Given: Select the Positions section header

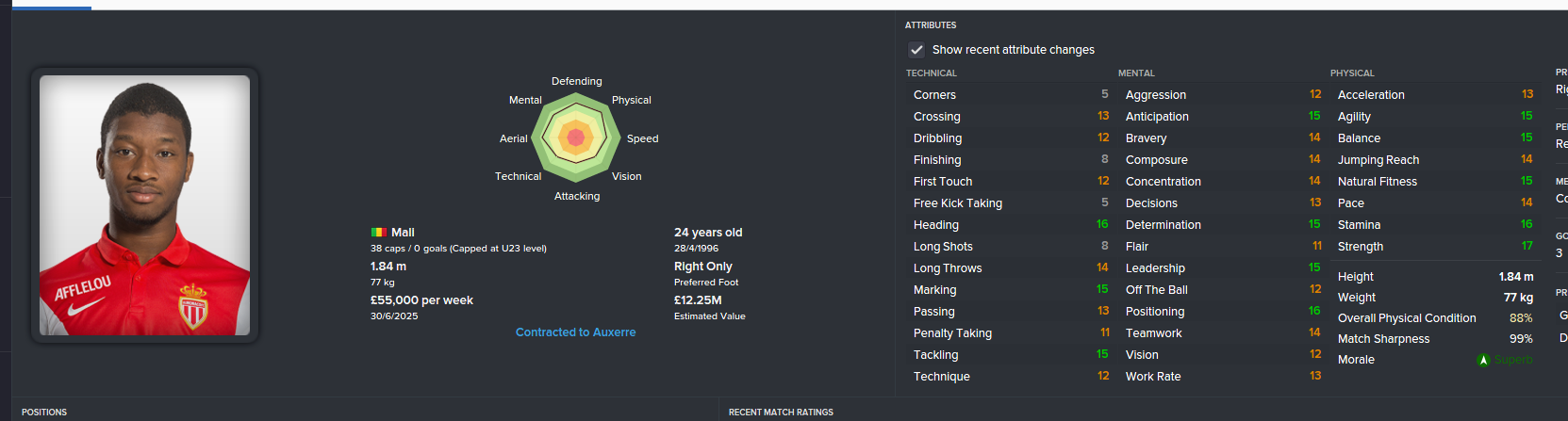Looking at the screenshot, I should (x=44, y=412).
